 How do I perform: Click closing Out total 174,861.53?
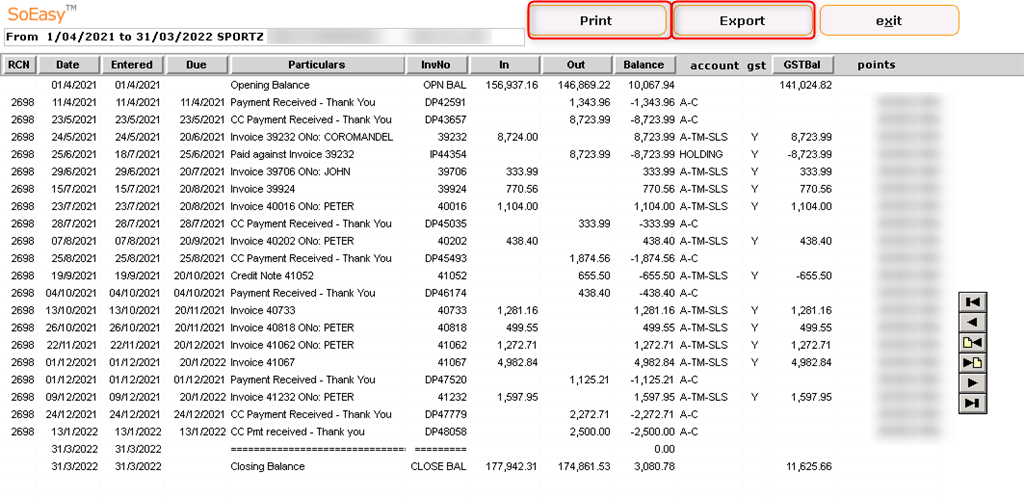tap(584, 466)
